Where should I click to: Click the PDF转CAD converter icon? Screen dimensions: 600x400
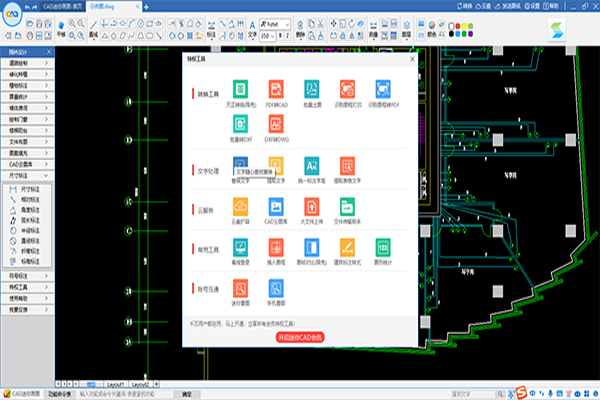(x=276, y=90)
